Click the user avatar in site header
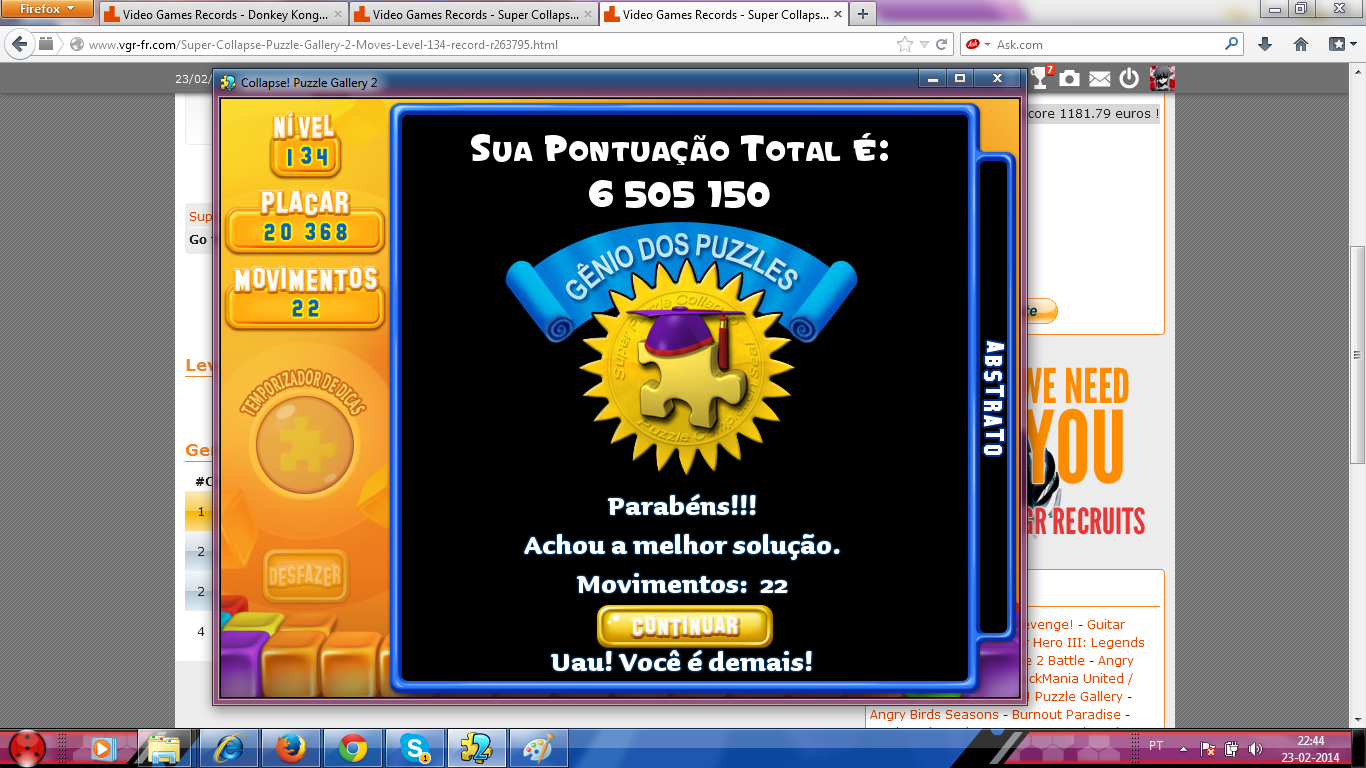 1162,79
